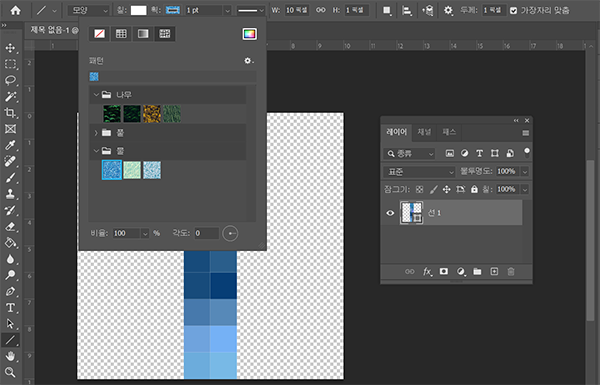Switch to the 패스 tab
Viewport: 600px width, 385px height.
tap(449, 132)
